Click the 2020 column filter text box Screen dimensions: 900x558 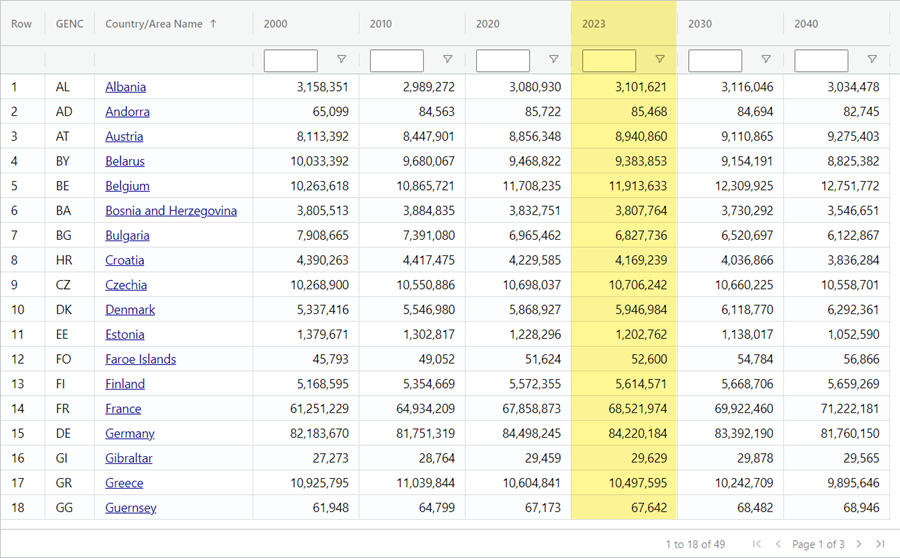[x=503, y=60]
